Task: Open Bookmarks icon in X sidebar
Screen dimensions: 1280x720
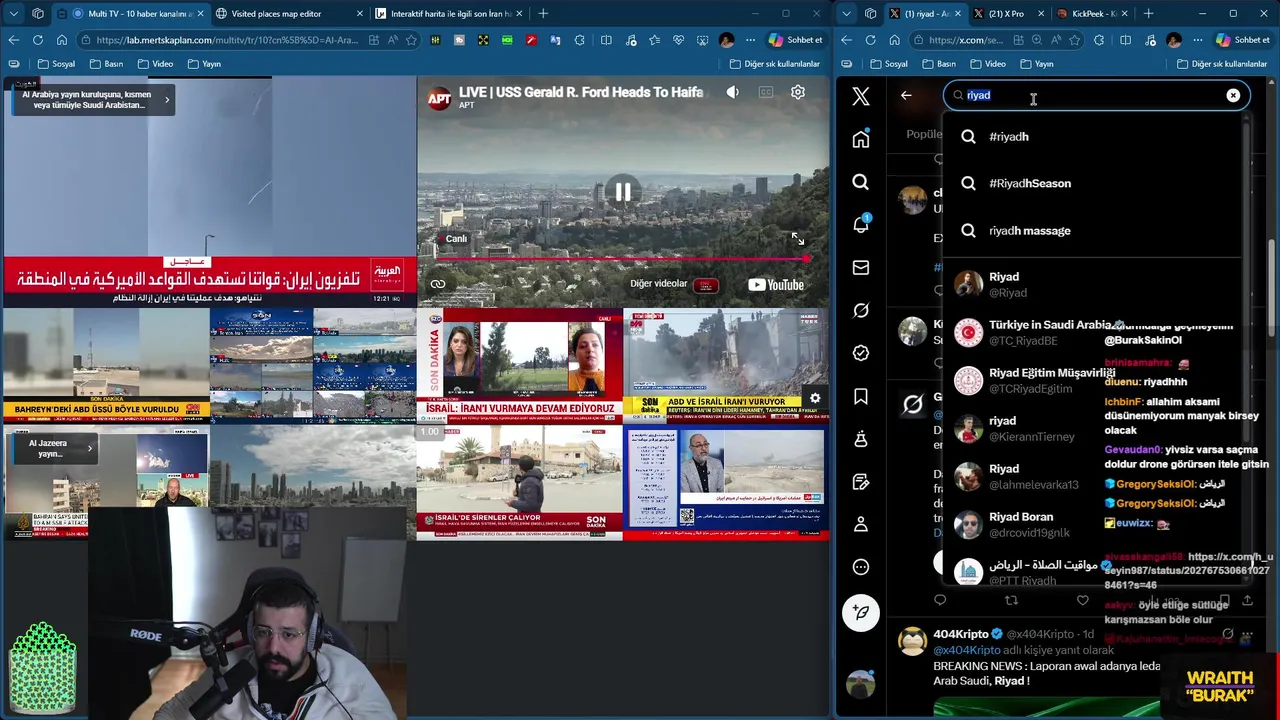Action: (861, 396)
